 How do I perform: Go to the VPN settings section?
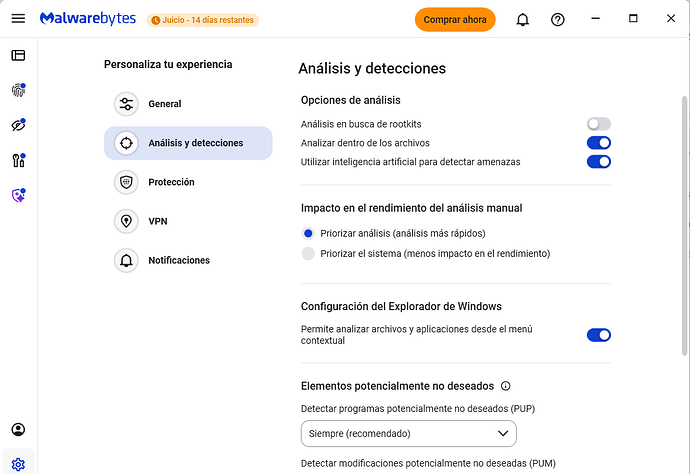(156, 221)
